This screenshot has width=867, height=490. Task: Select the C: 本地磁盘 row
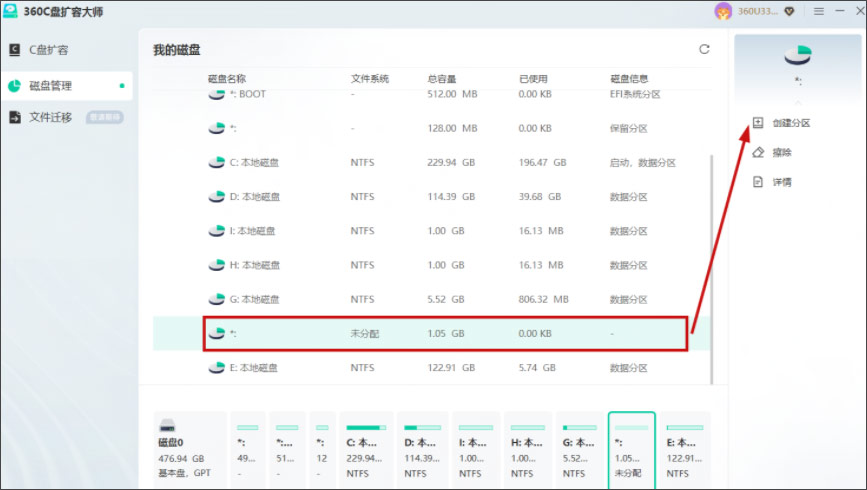[431, 163]
